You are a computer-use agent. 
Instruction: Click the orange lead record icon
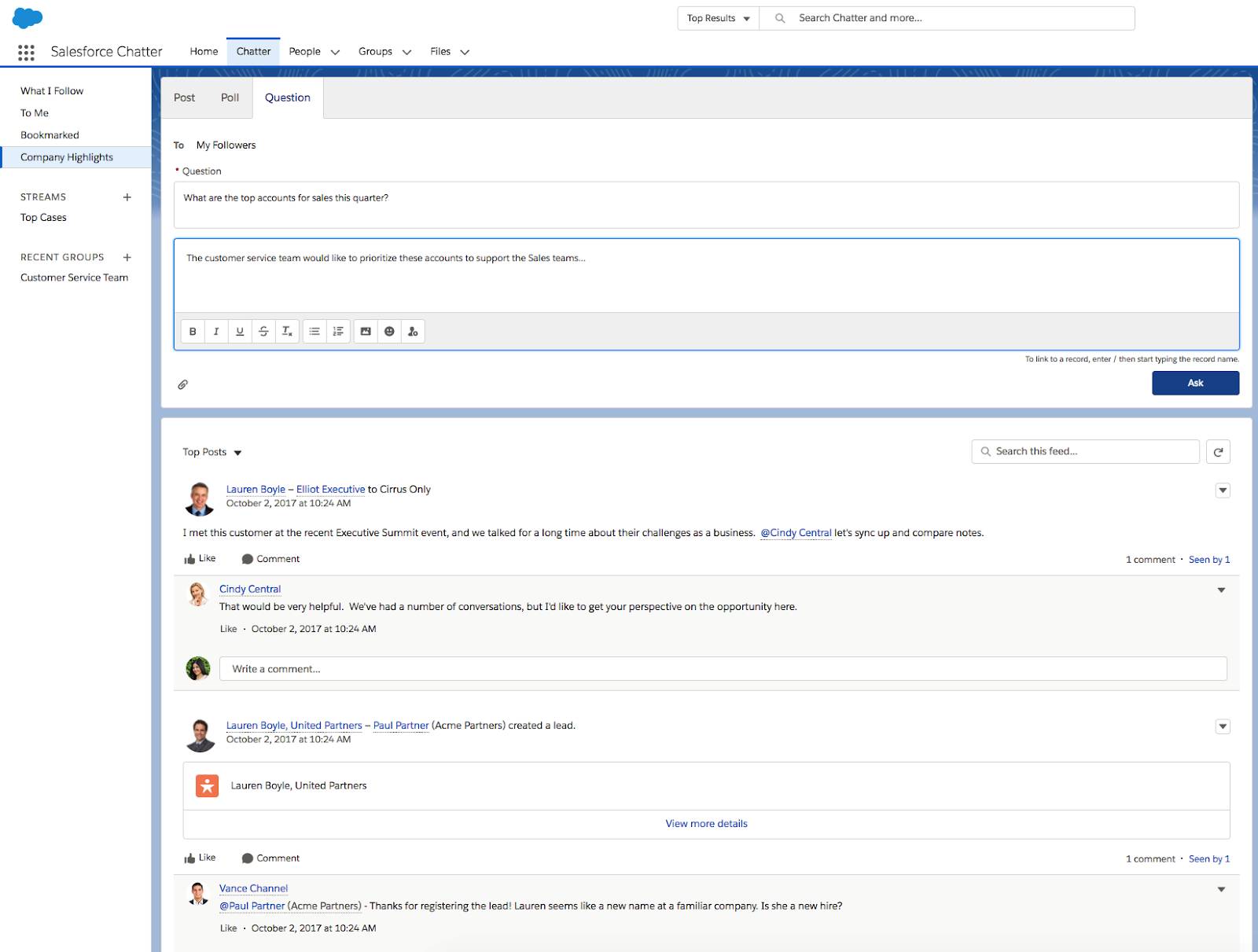point(208,785)
